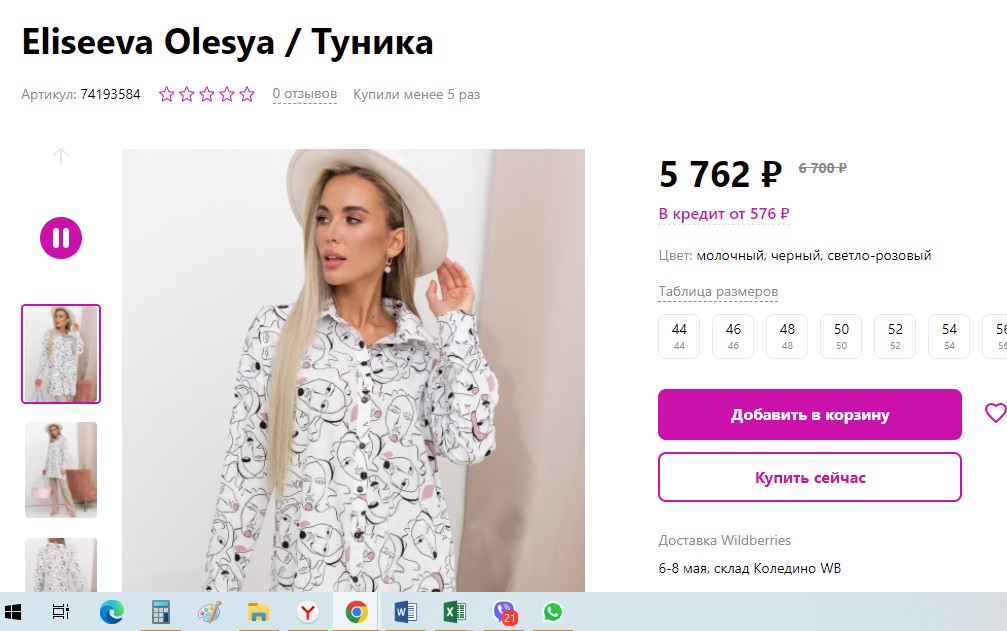Choose size 48
This screenshot has width=1007, height=631.
click(787, 335)
